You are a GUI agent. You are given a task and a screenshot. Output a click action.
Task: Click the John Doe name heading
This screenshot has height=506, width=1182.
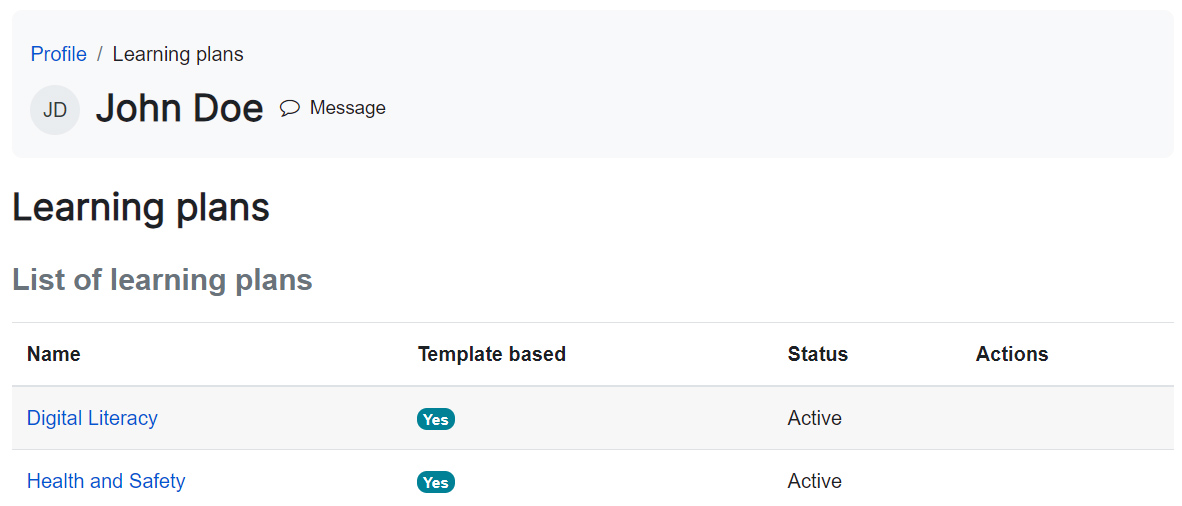(180, 109)
